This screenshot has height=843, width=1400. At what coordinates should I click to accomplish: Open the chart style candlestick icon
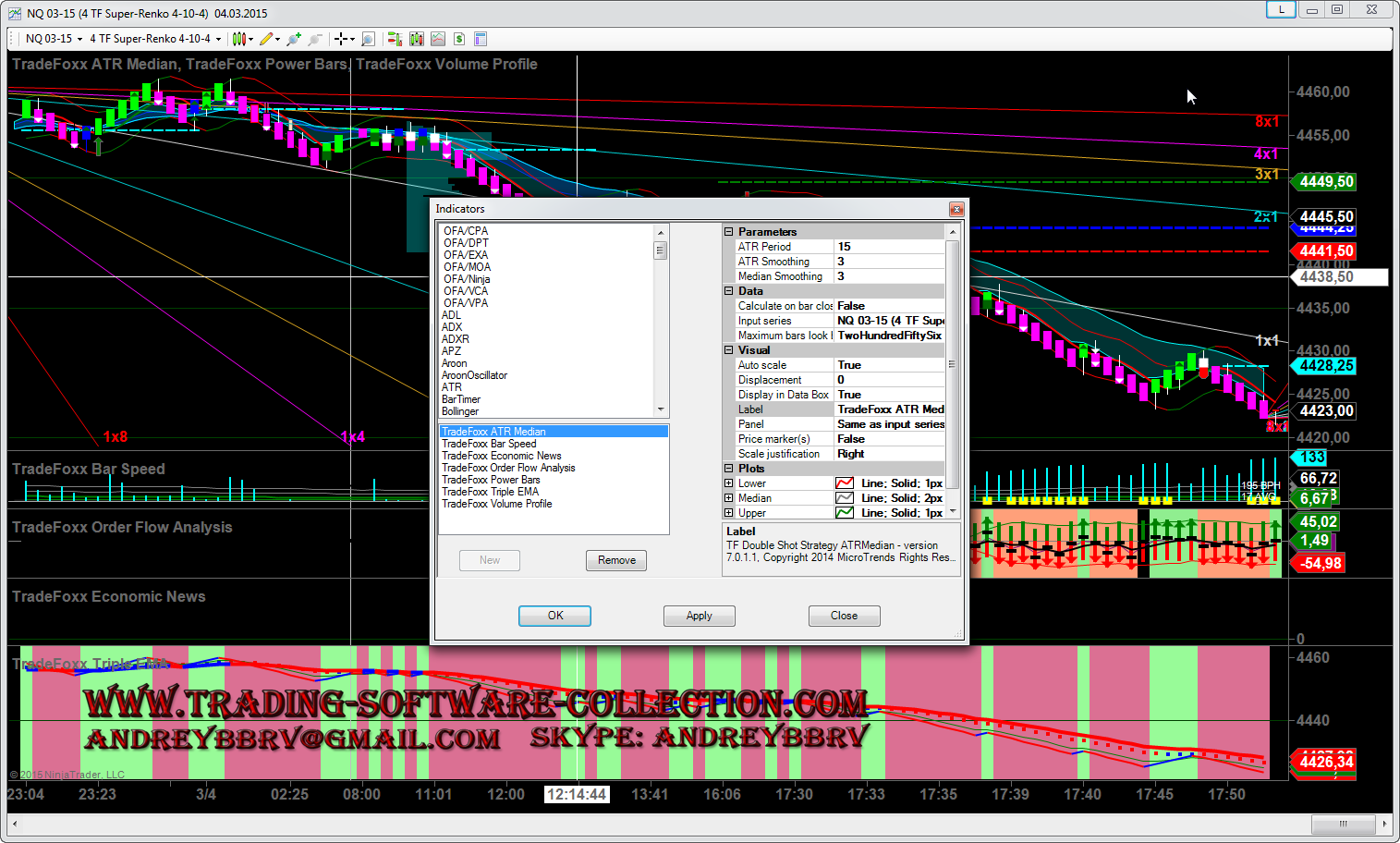(x=238, y=39)
